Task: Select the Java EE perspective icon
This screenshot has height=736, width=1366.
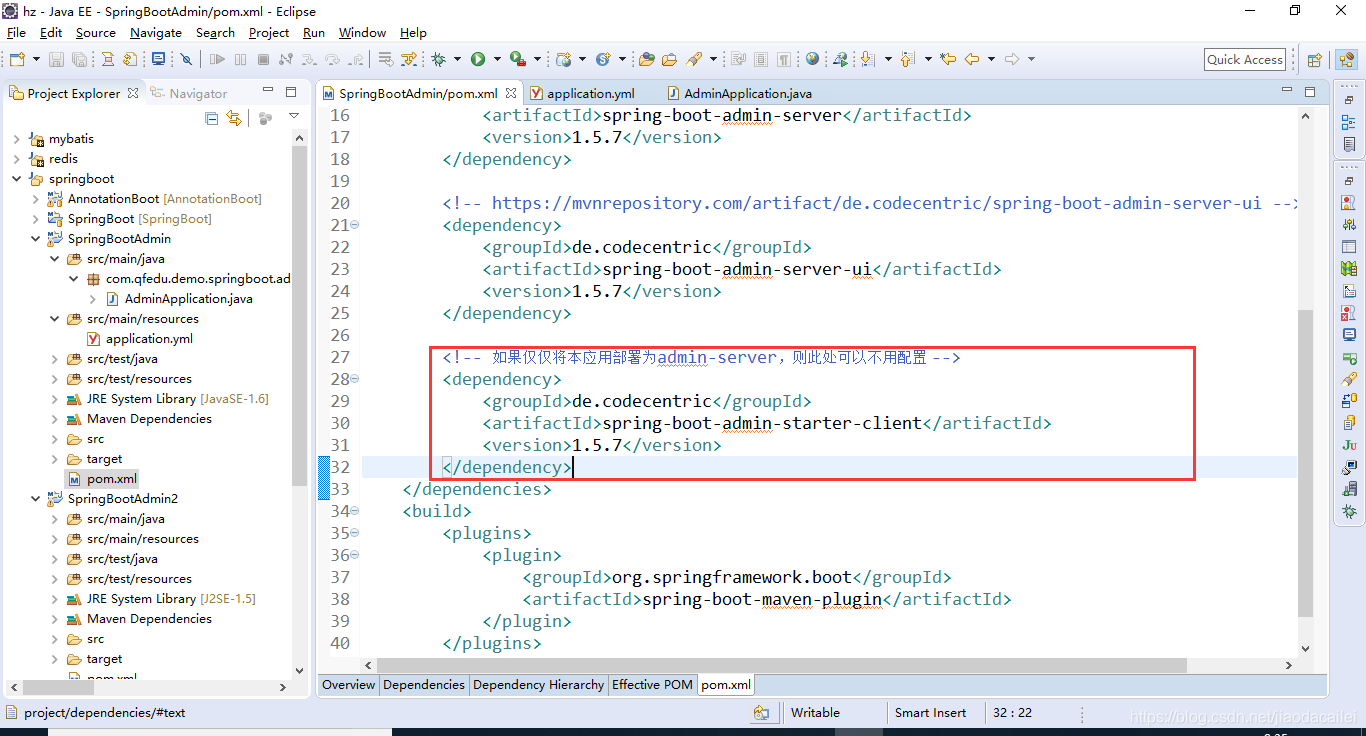Action: pyautogui.click(x=1345, y=60)
